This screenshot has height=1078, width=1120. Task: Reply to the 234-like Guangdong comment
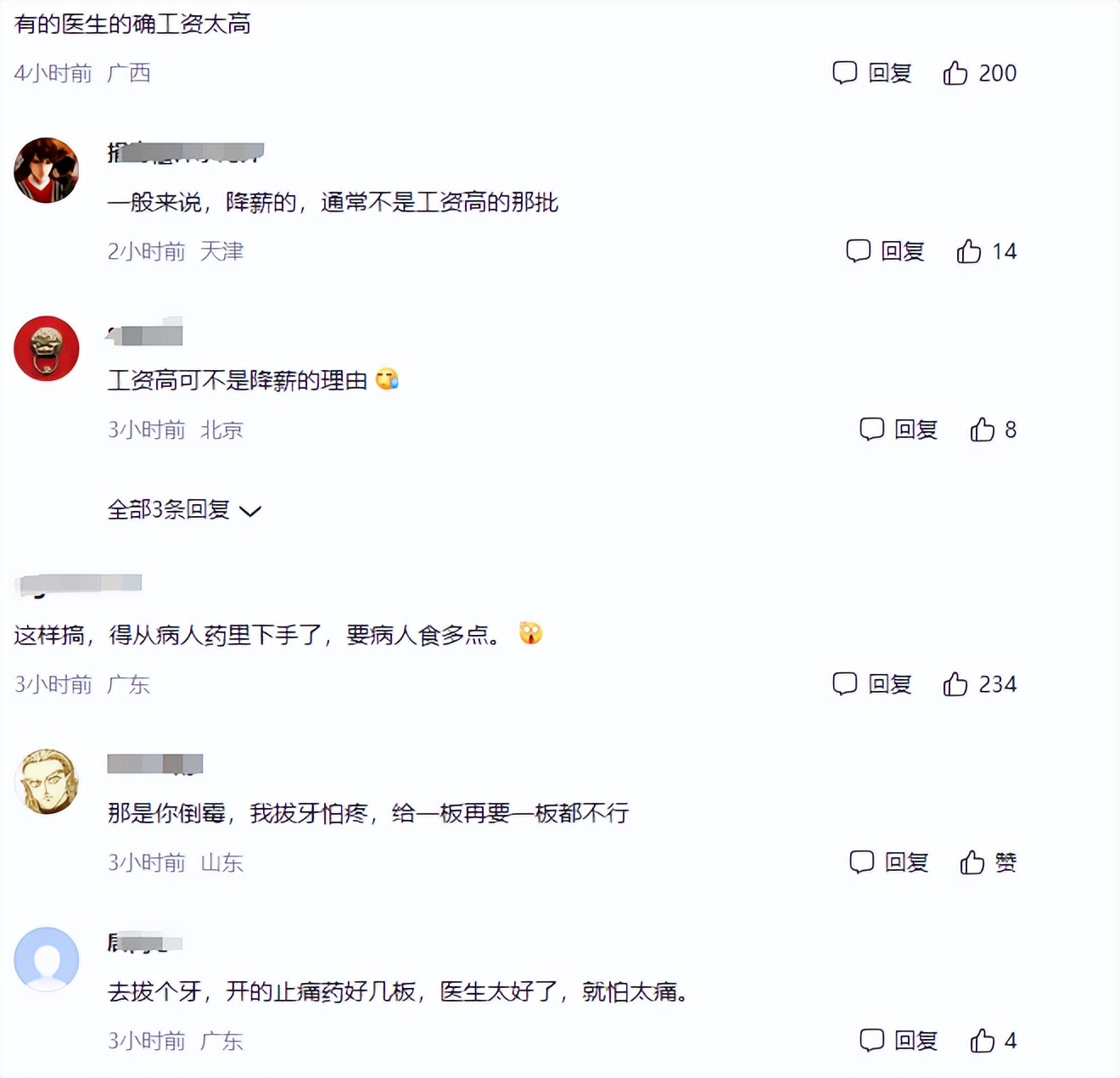coord(871,684)
